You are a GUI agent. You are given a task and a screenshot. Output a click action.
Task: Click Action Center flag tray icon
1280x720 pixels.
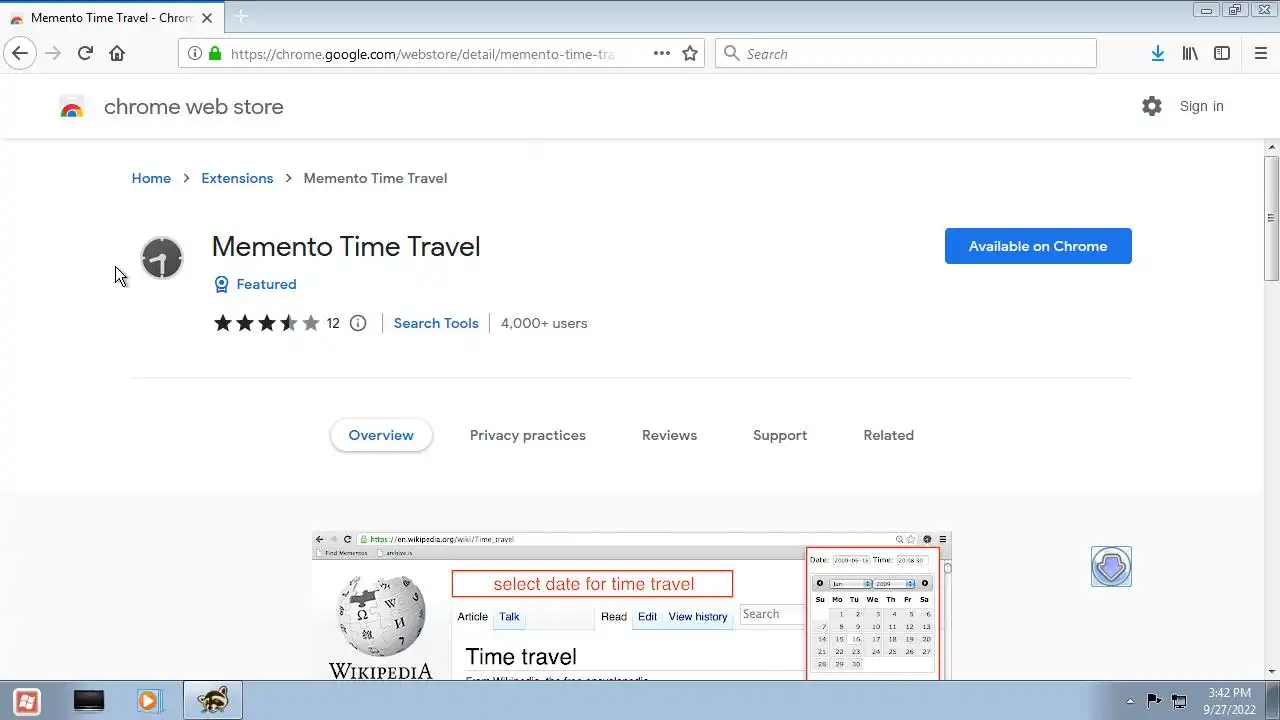[1154, 701]
